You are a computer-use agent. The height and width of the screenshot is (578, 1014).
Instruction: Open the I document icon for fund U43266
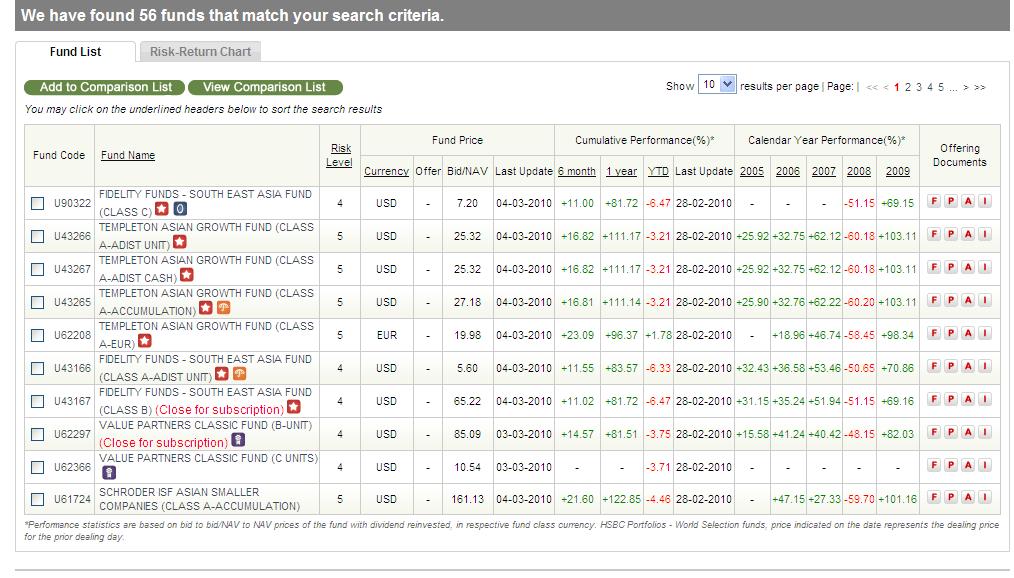click(x=984, y=234)
